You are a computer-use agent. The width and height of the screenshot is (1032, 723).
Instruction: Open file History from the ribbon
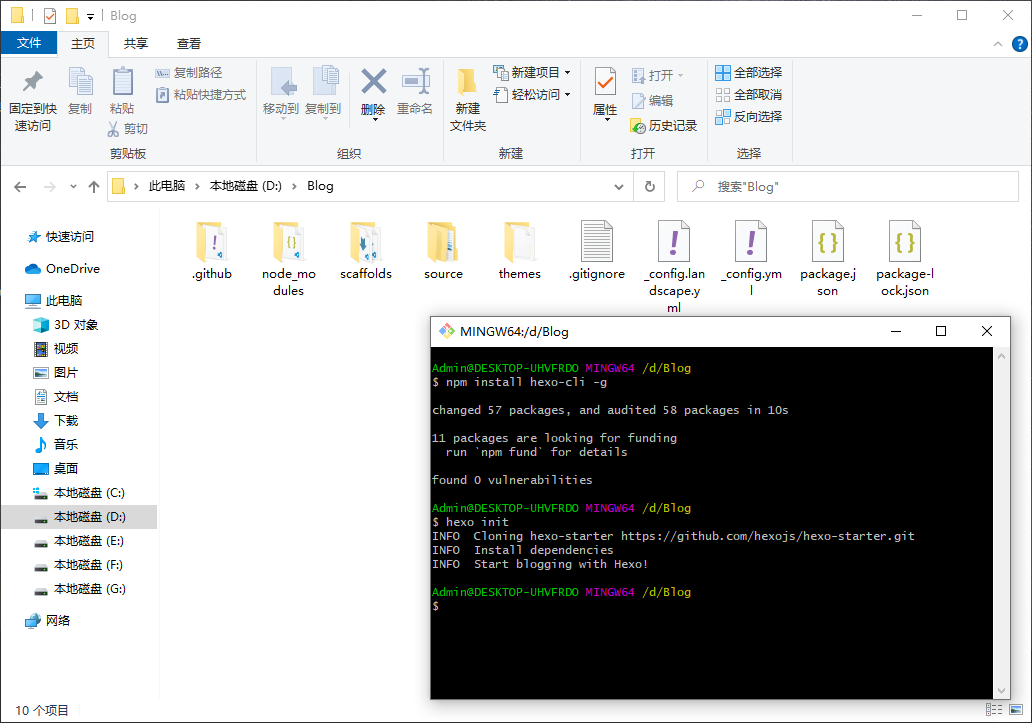pyautogui.click(x=663, y=126)
